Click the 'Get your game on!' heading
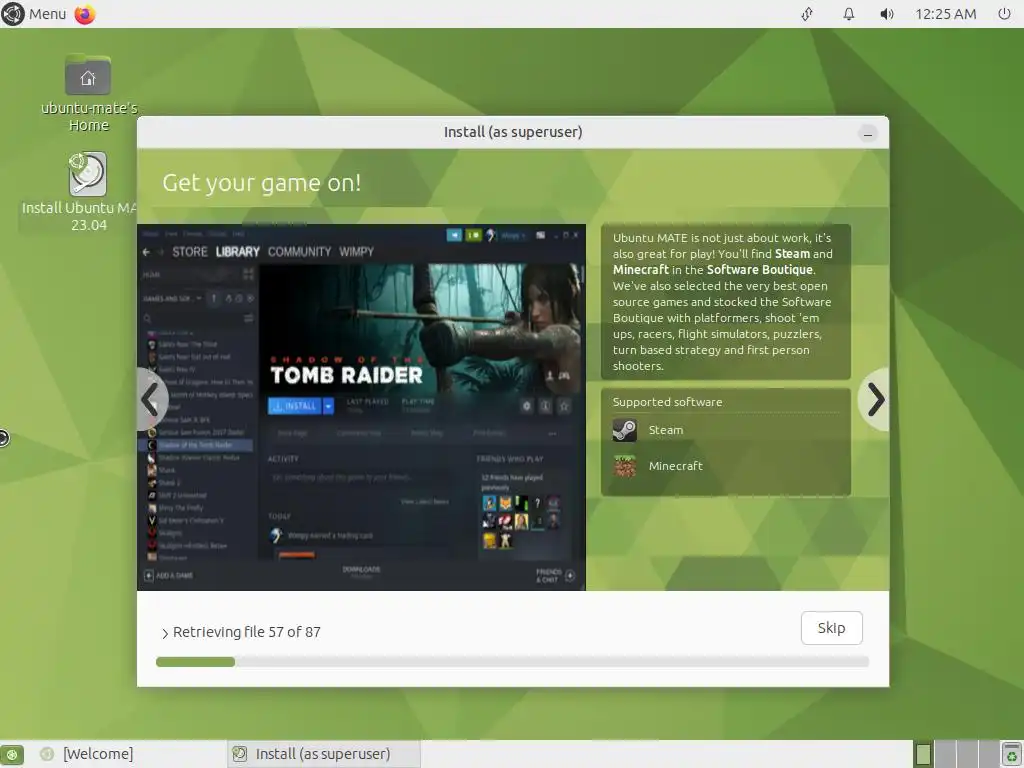1024x768 pixels. [x=261, y=183]
